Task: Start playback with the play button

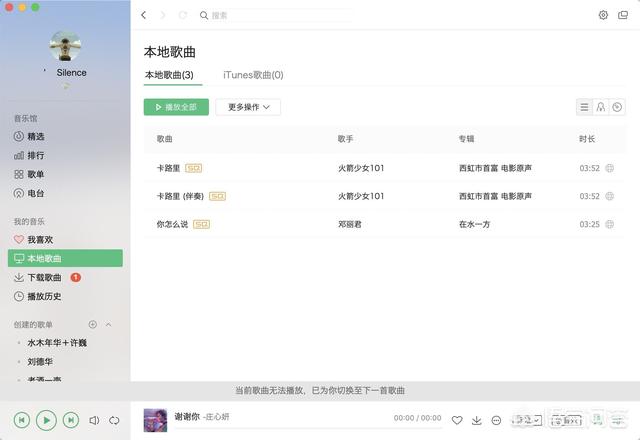Action: tap(46, 420)
